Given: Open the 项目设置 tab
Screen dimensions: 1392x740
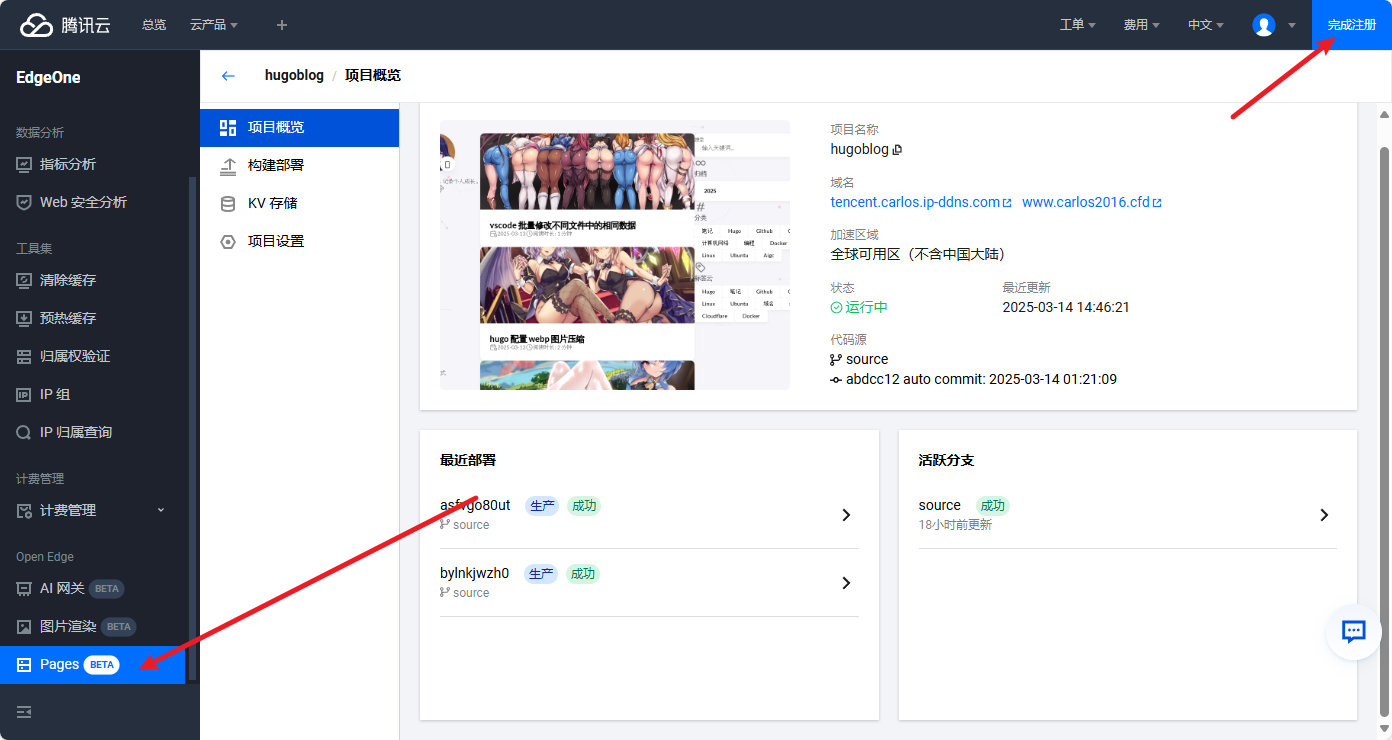Looking at the screenshot, I should pos(299,241).
